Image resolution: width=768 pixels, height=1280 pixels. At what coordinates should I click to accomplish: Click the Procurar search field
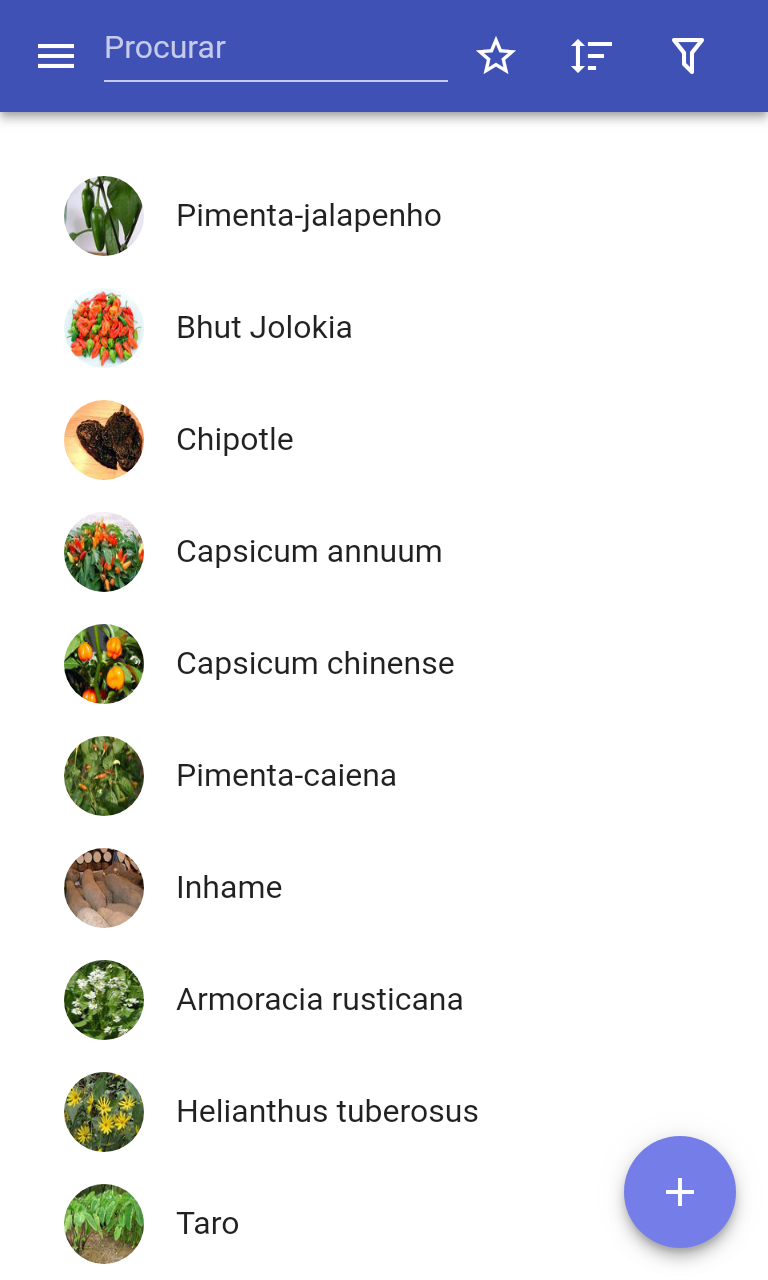coord(275,50)
